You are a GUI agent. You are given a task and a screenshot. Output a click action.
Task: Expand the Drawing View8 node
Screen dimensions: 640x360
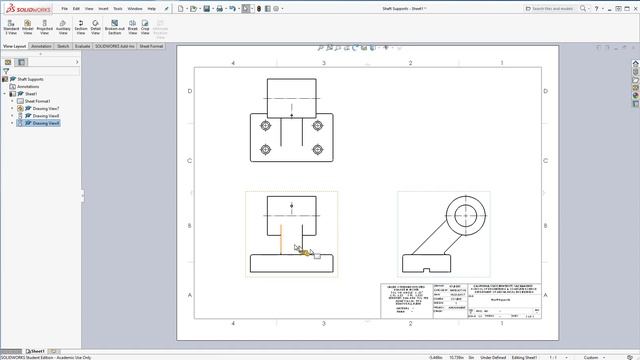[x=12, y=116]
